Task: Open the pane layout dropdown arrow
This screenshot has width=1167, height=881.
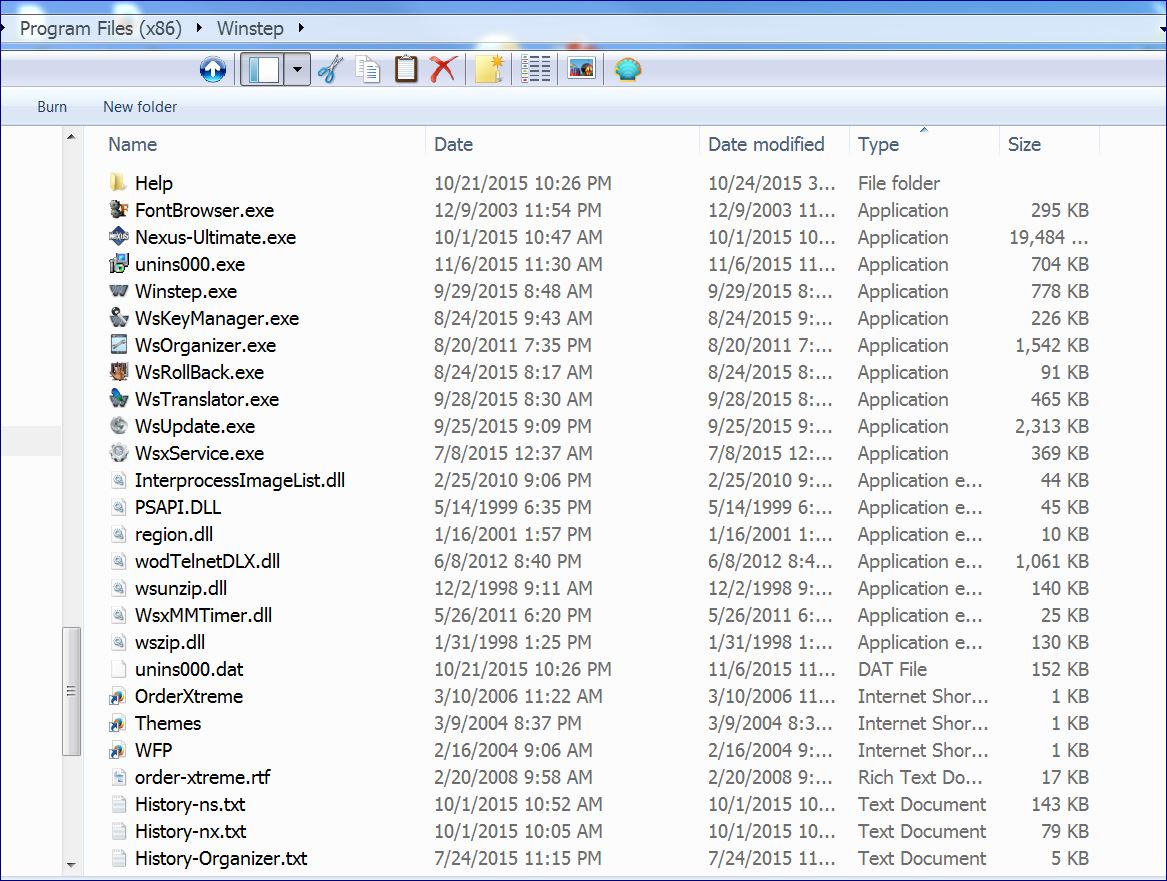Action: tap(297, 70)
